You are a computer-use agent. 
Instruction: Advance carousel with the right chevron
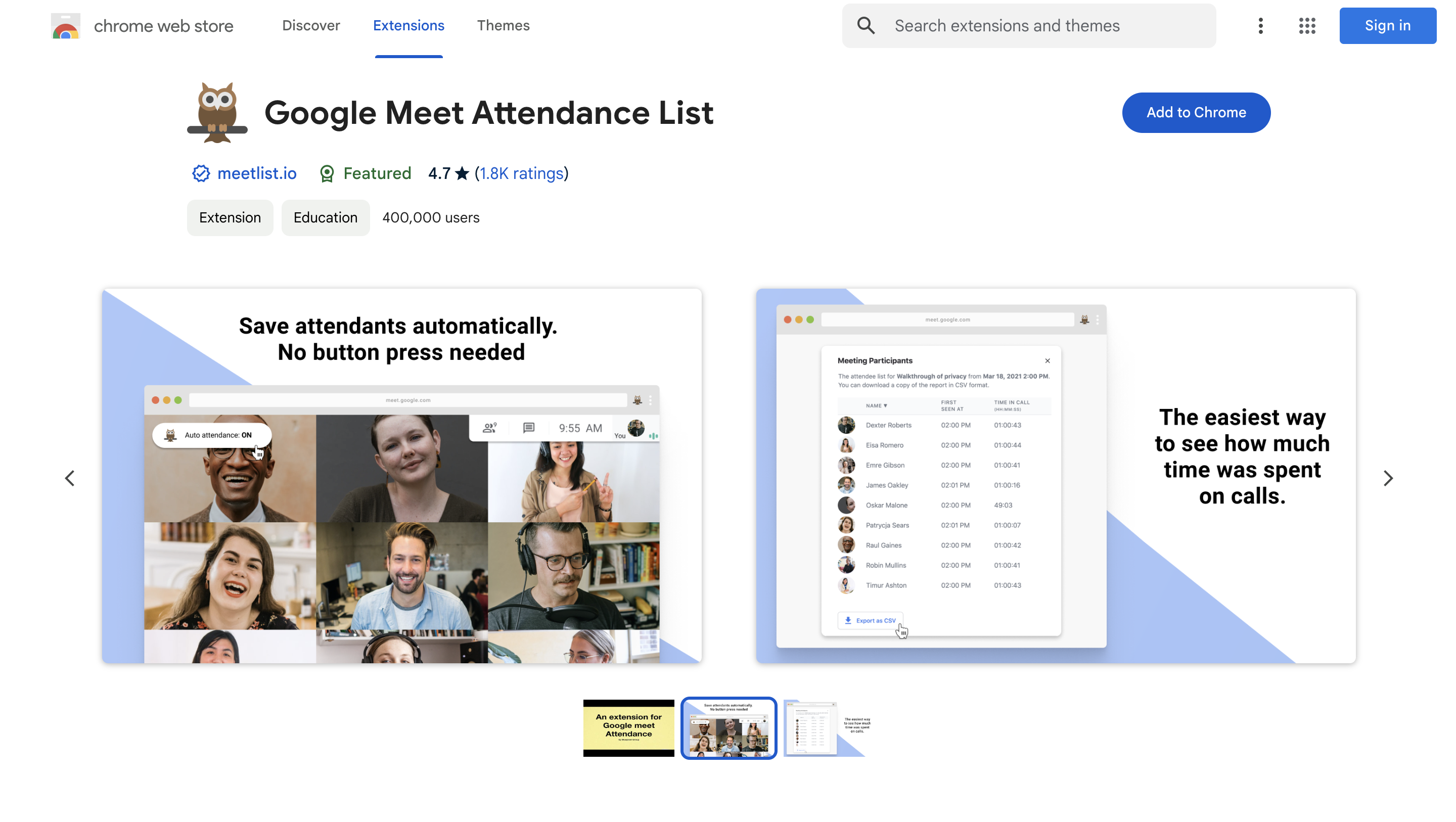(1388, 478)
